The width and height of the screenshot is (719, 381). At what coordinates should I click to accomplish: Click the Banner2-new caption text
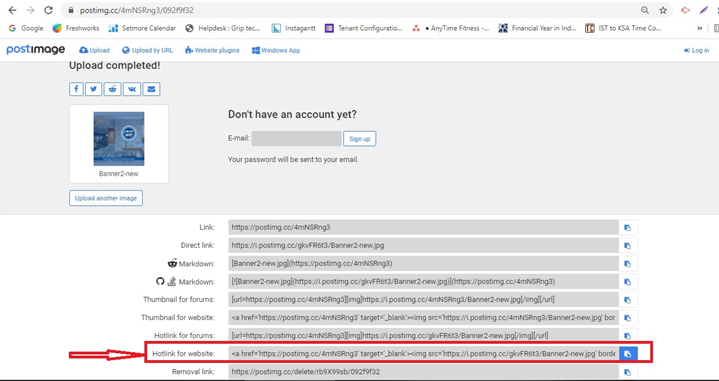[119, 174]
